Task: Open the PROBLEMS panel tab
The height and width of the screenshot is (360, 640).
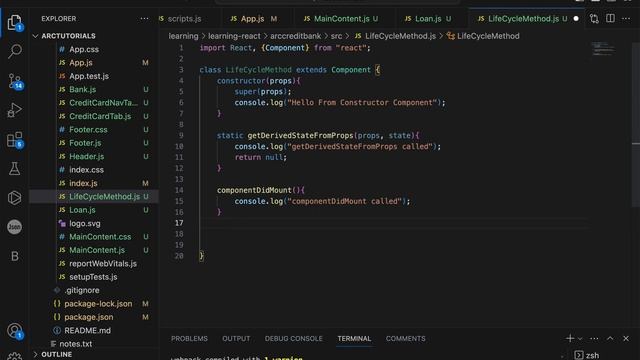Action: pos(189,338)
